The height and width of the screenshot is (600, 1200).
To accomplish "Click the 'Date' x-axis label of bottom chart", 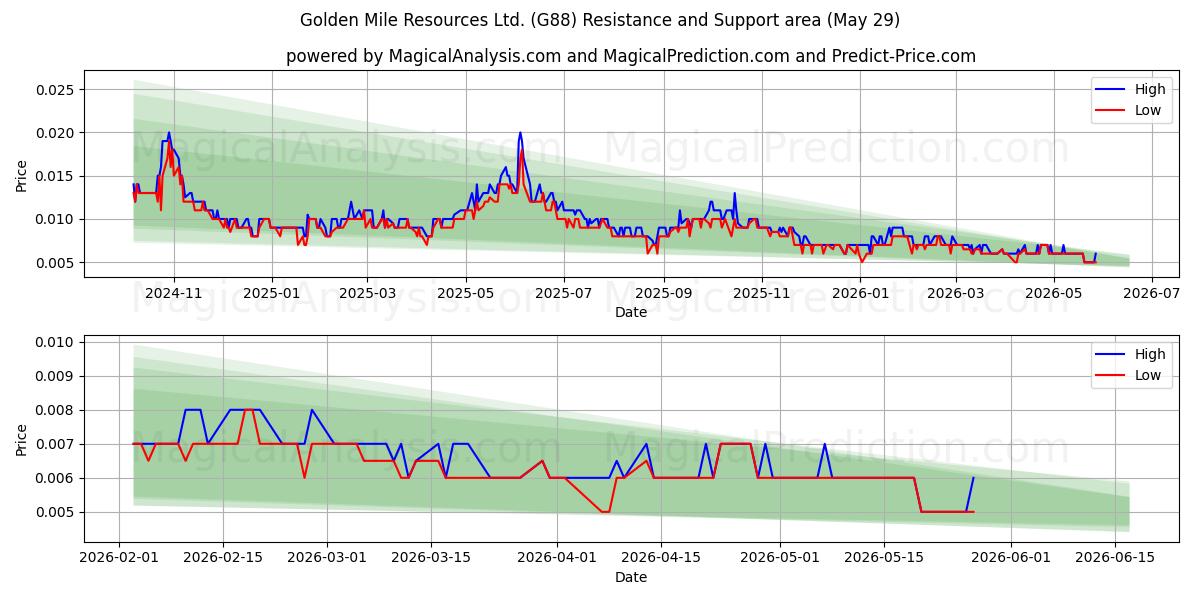I will click(631, 577).
